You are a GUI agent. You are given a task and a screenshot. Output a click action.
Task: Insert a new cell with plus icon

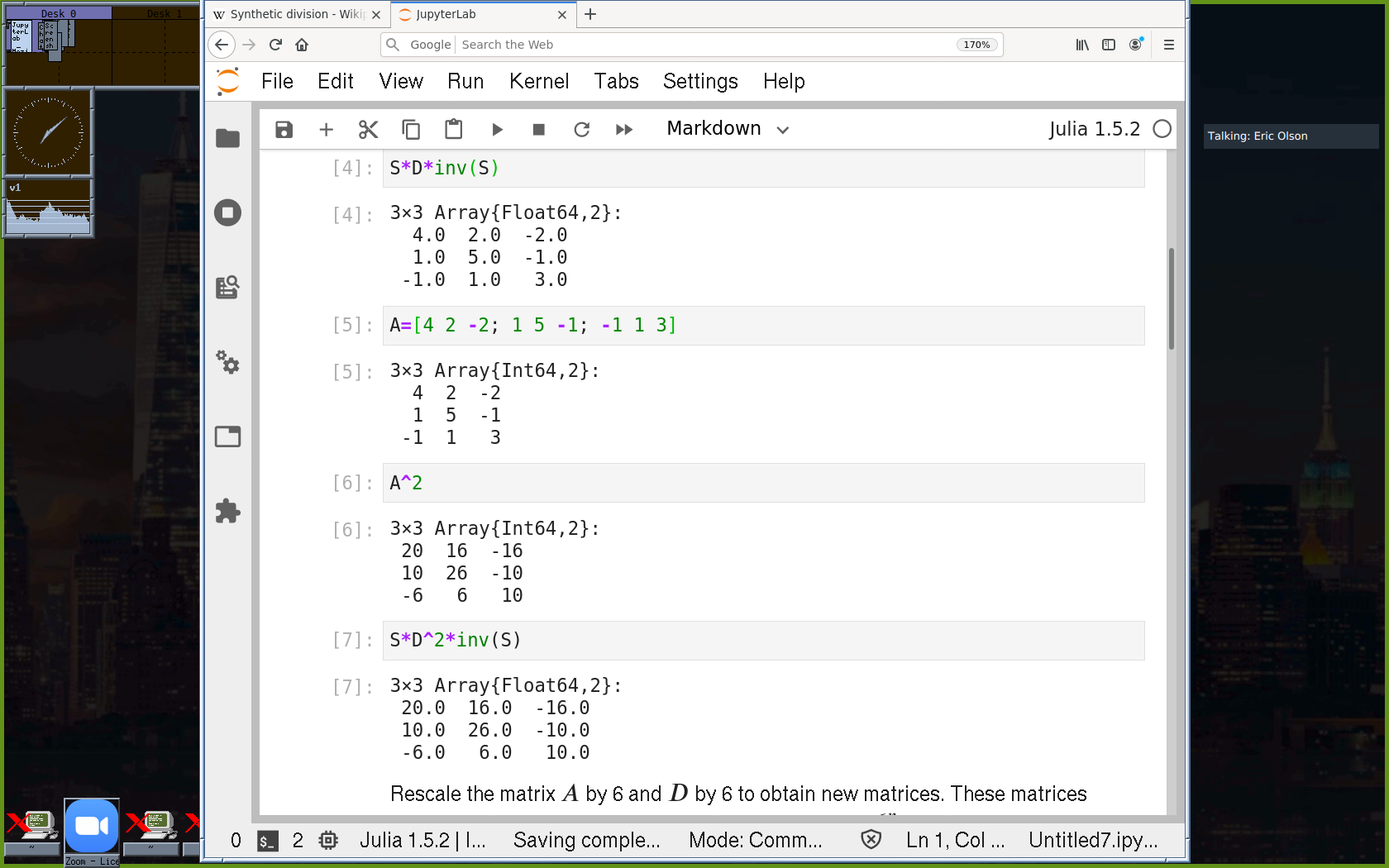pyautogui.click(x=326, y=129)
